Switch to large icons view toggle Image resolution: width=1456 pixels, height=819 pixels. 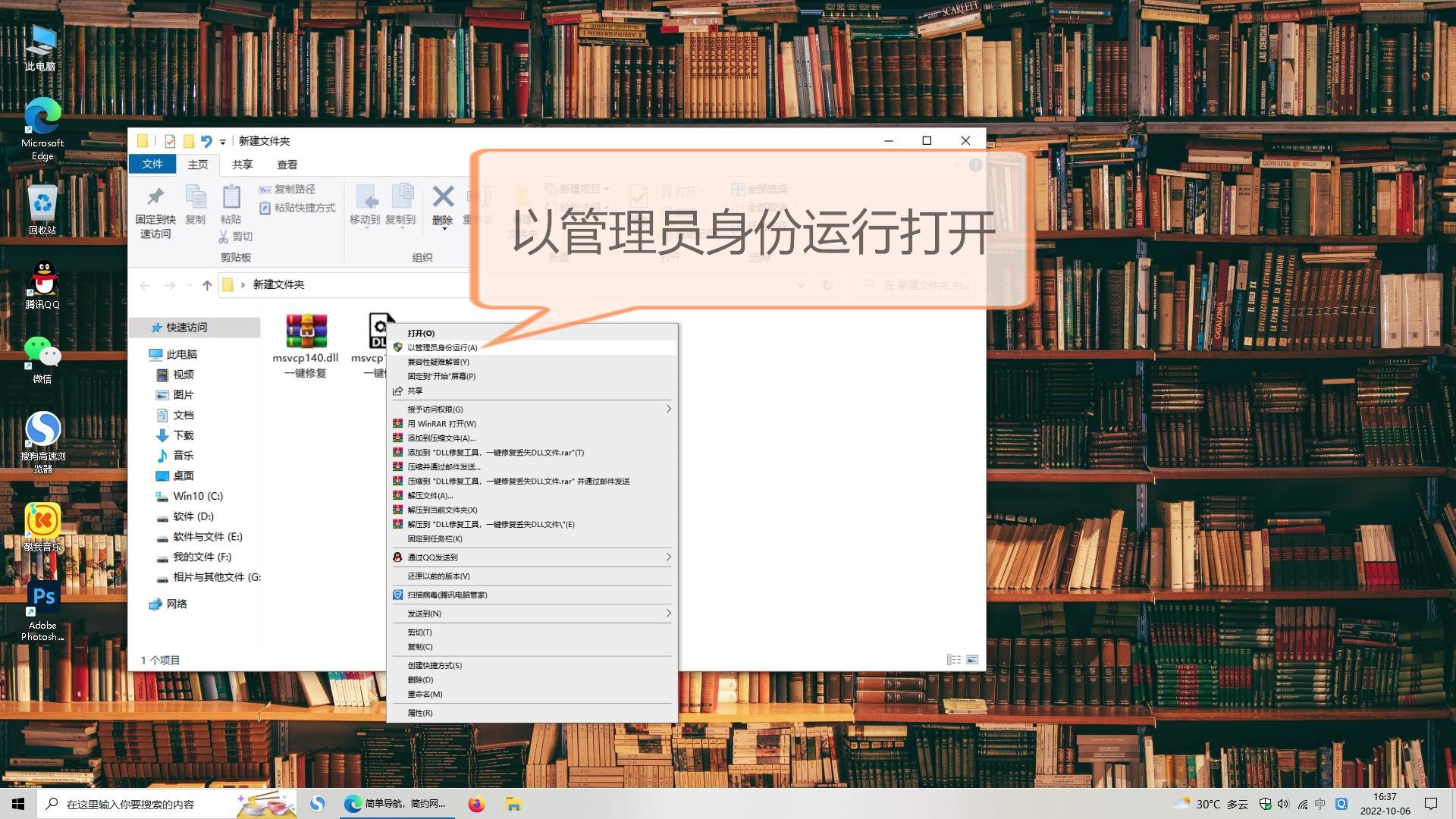[972, 660]
